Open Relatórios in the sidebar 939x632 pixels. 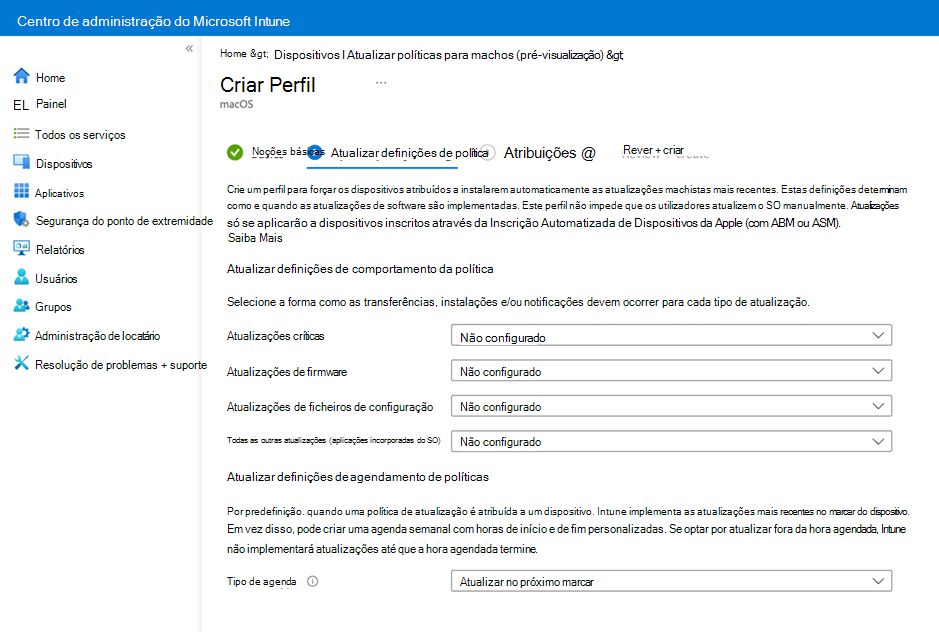pyautogui.click(x=60, y=250)
